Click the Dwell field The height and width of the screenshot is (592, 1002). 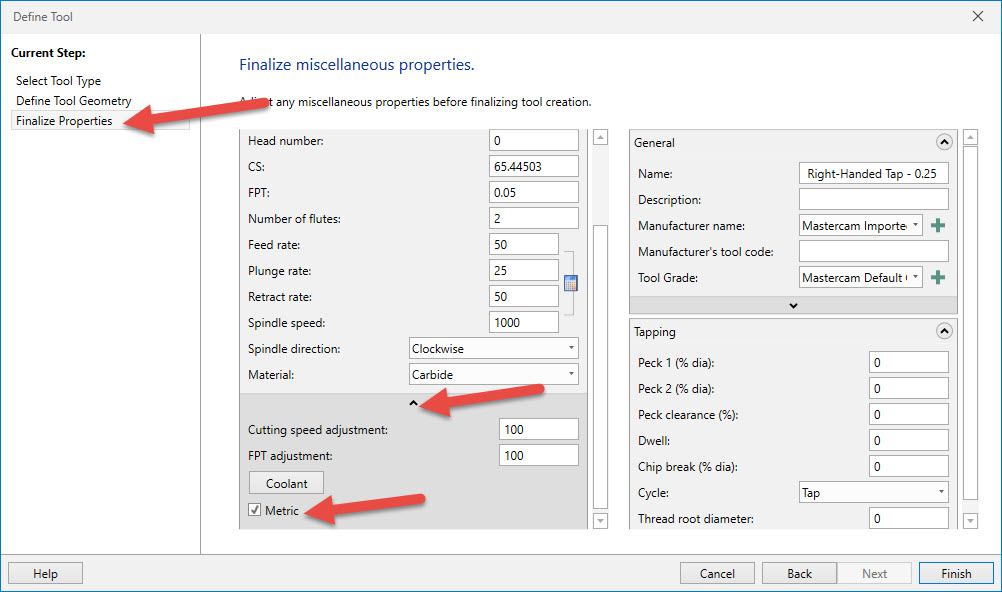908,440
